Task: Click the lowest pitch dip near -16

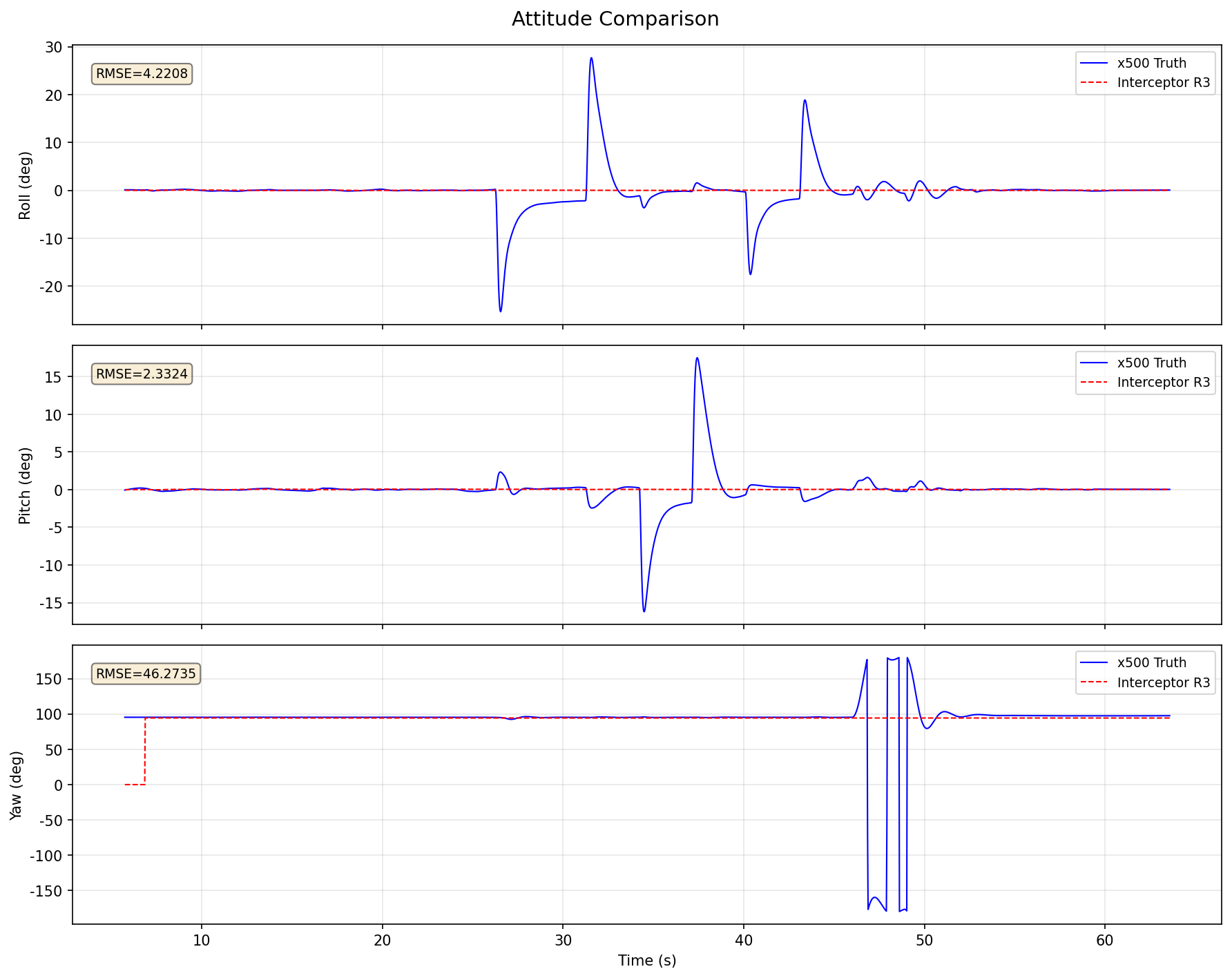Action: 644,611
